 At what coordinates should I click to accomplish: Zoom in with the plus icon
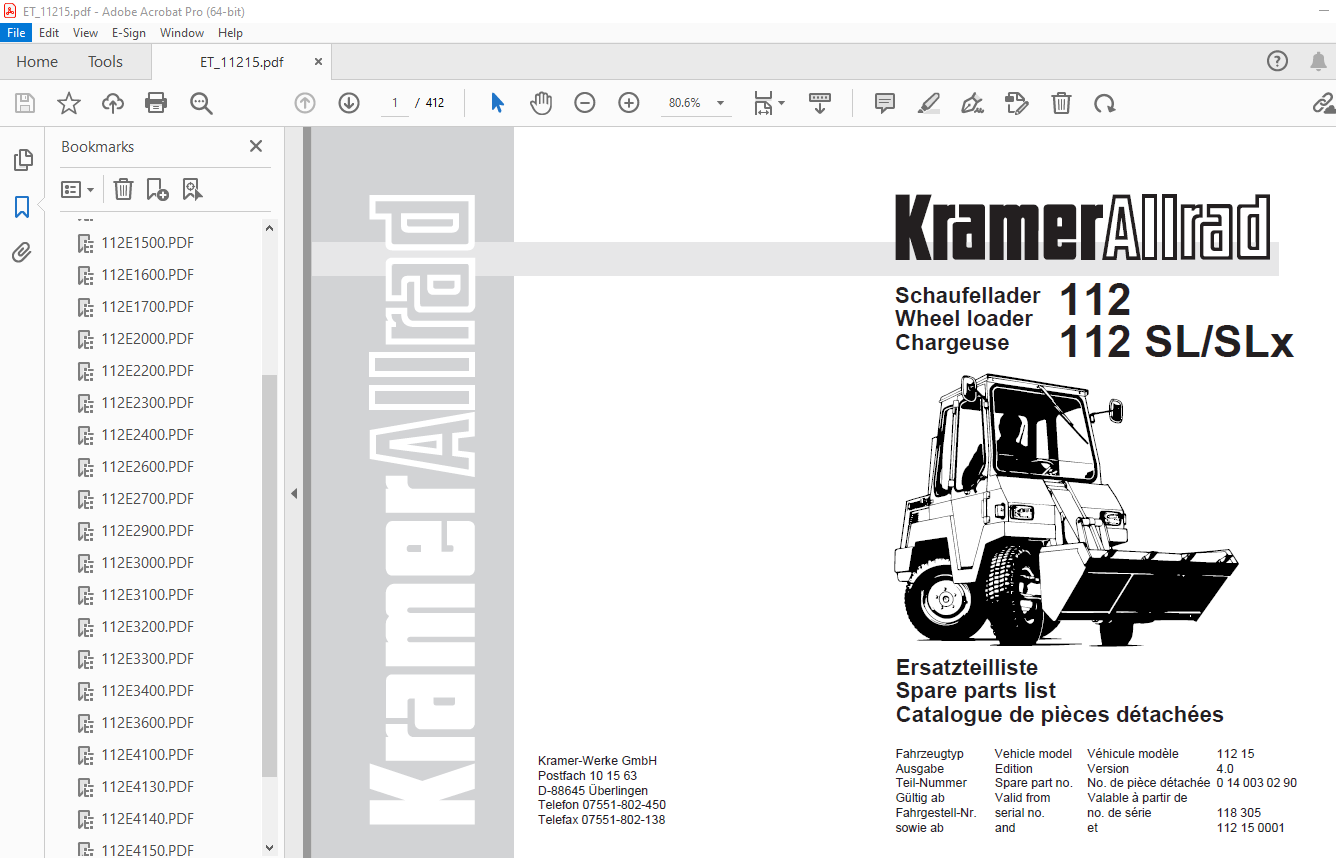click(x=629, y=103)
